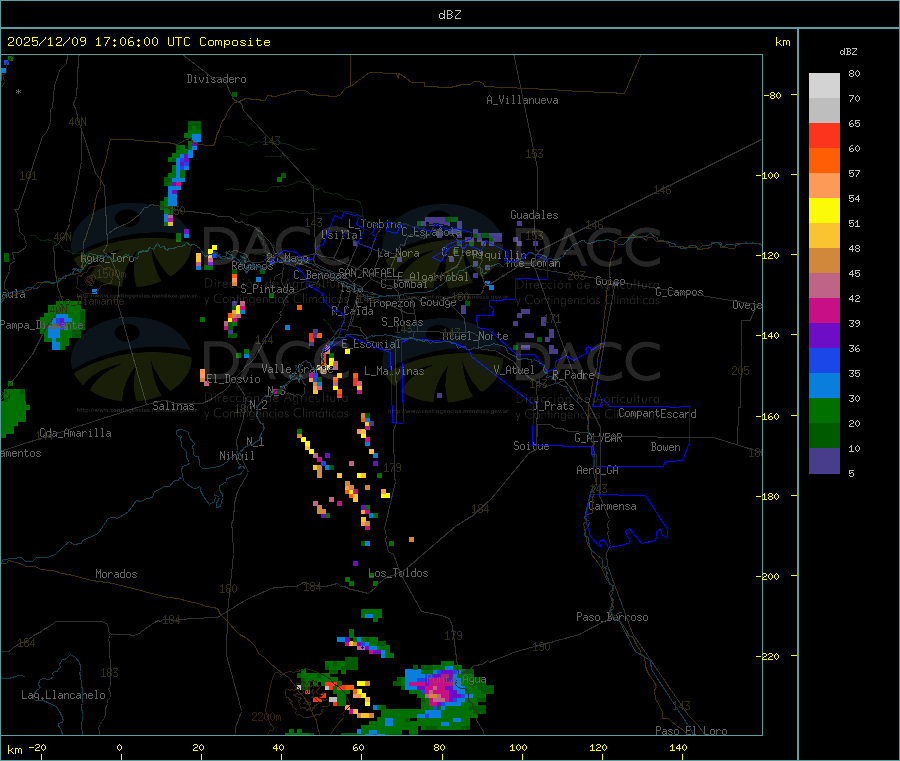Click the 35 dBZ light blue swatch

824,386
